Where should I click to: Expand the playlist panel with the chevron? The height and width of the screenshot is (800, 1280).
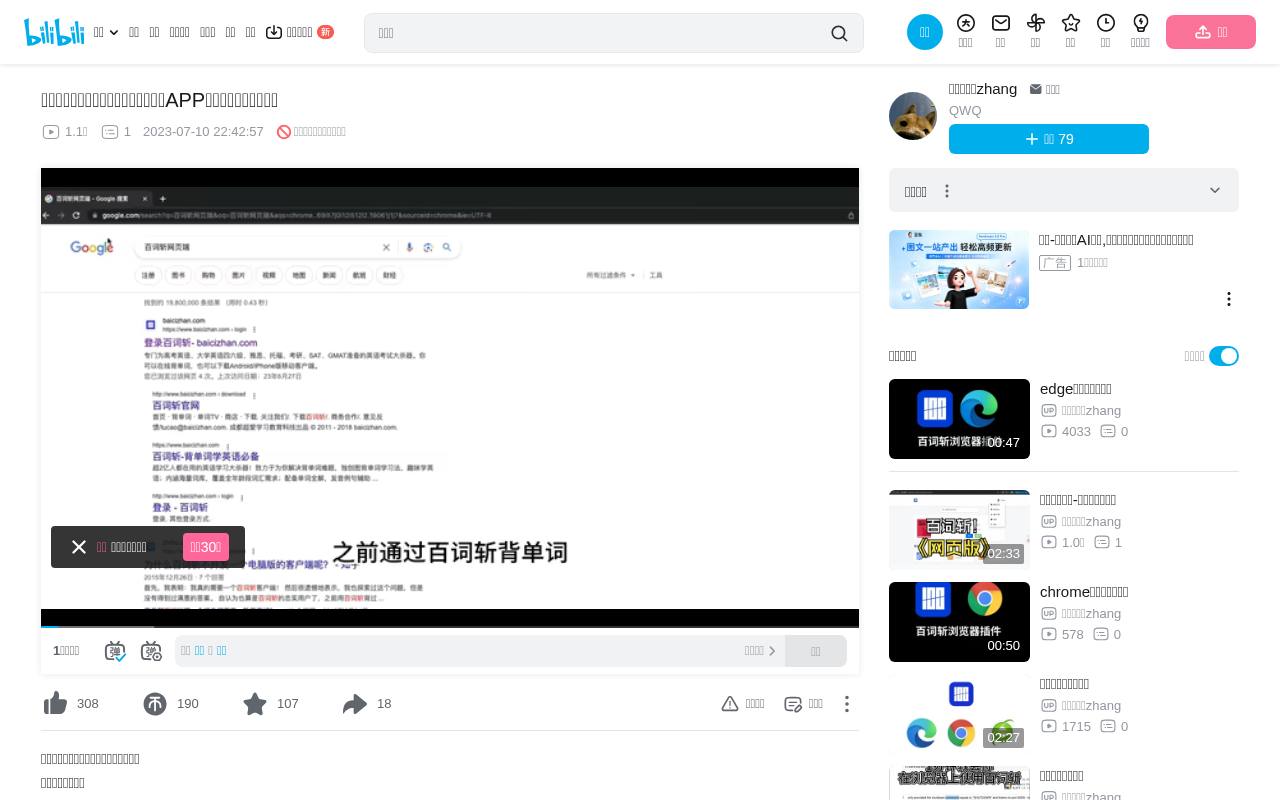tap(1215, 191)
